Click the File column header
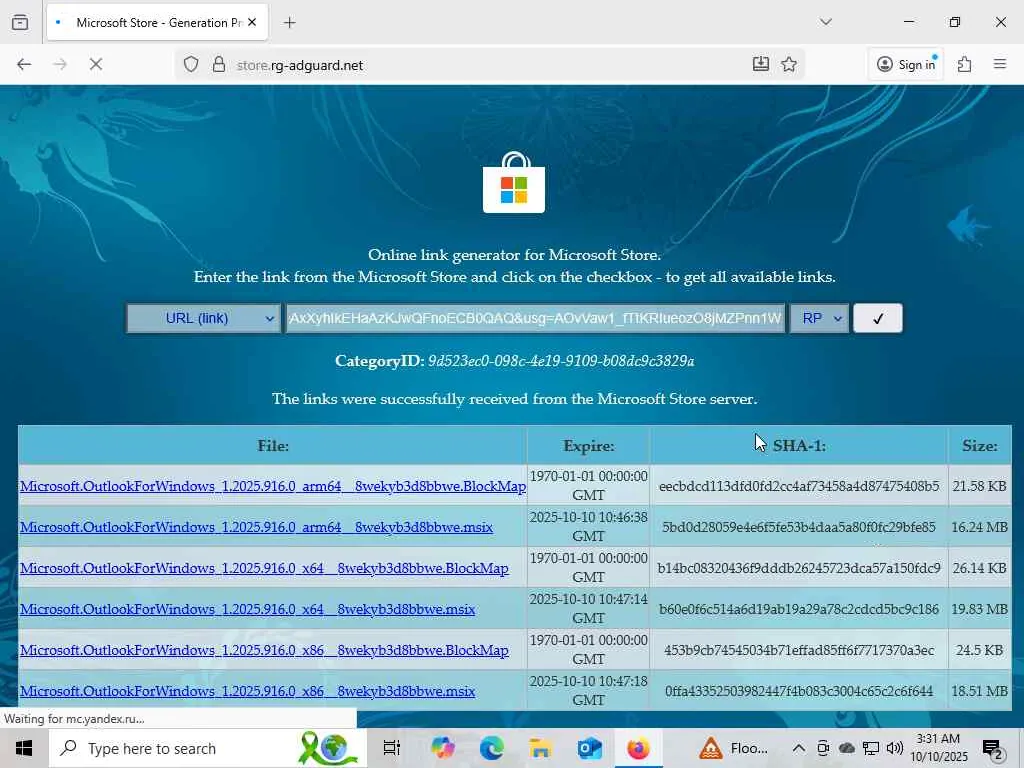Viewport: 1024px width, 768px height. coord(272,445)
